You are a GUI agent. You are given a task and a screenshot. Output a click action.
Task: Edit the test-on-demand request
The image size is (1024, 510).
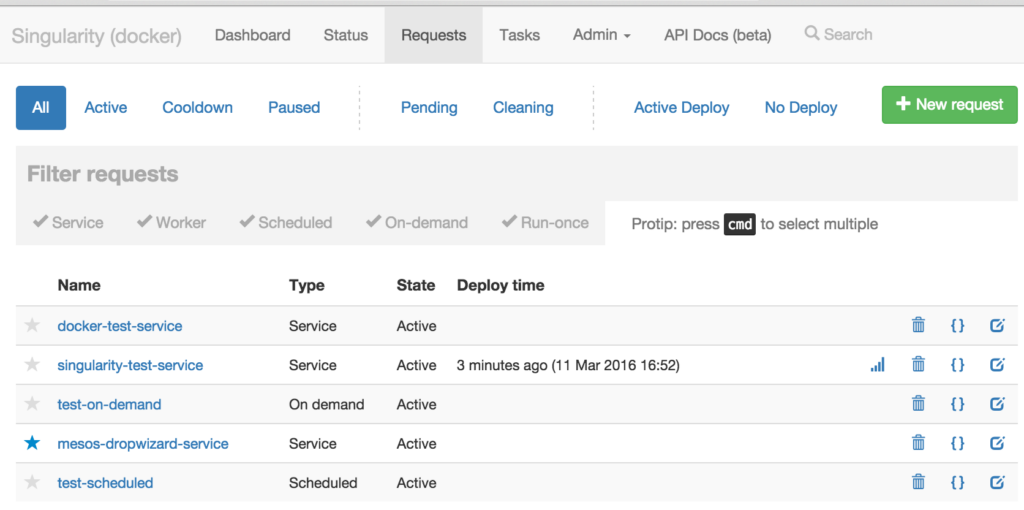pyautogui.click(x=996, y=404)
